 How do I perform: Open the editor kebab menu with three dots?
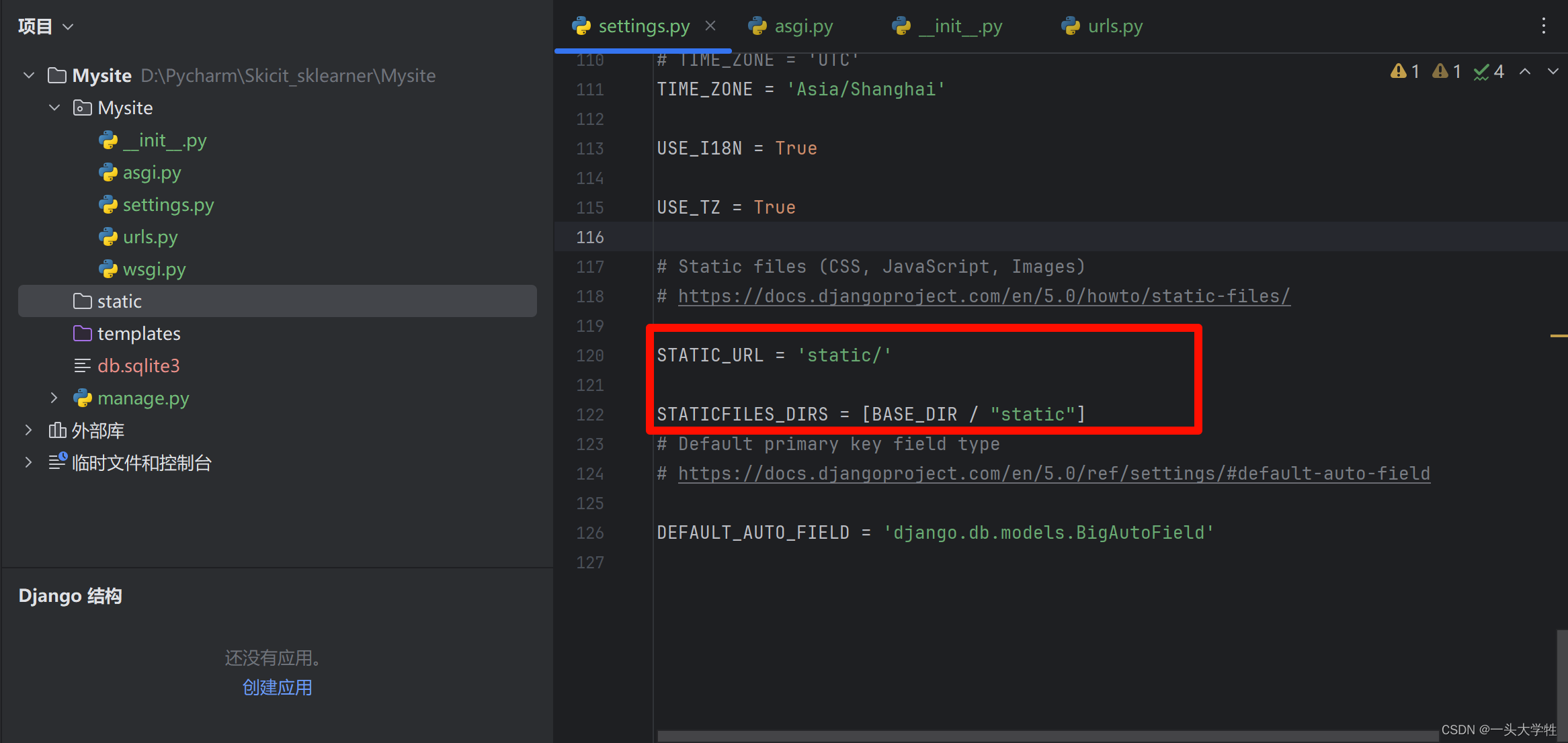coord(1543,26)
